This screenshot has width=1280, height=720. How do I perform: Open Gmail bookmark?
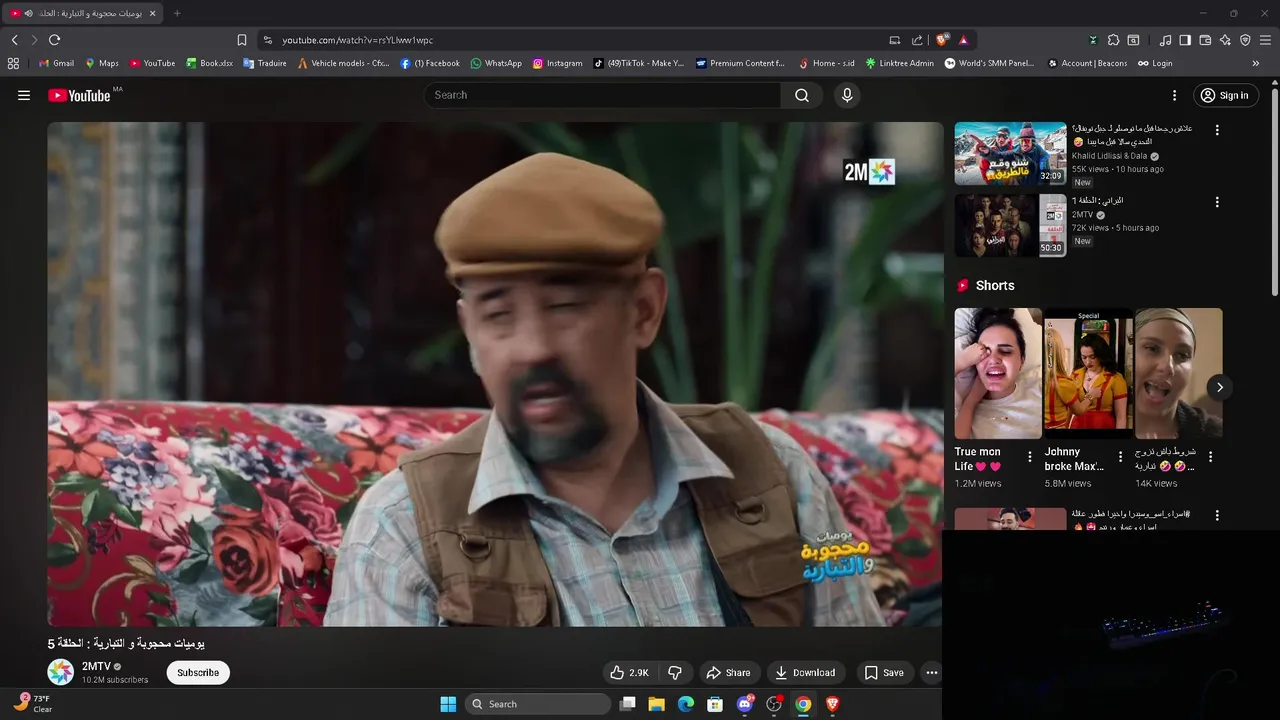pos(56,63)
